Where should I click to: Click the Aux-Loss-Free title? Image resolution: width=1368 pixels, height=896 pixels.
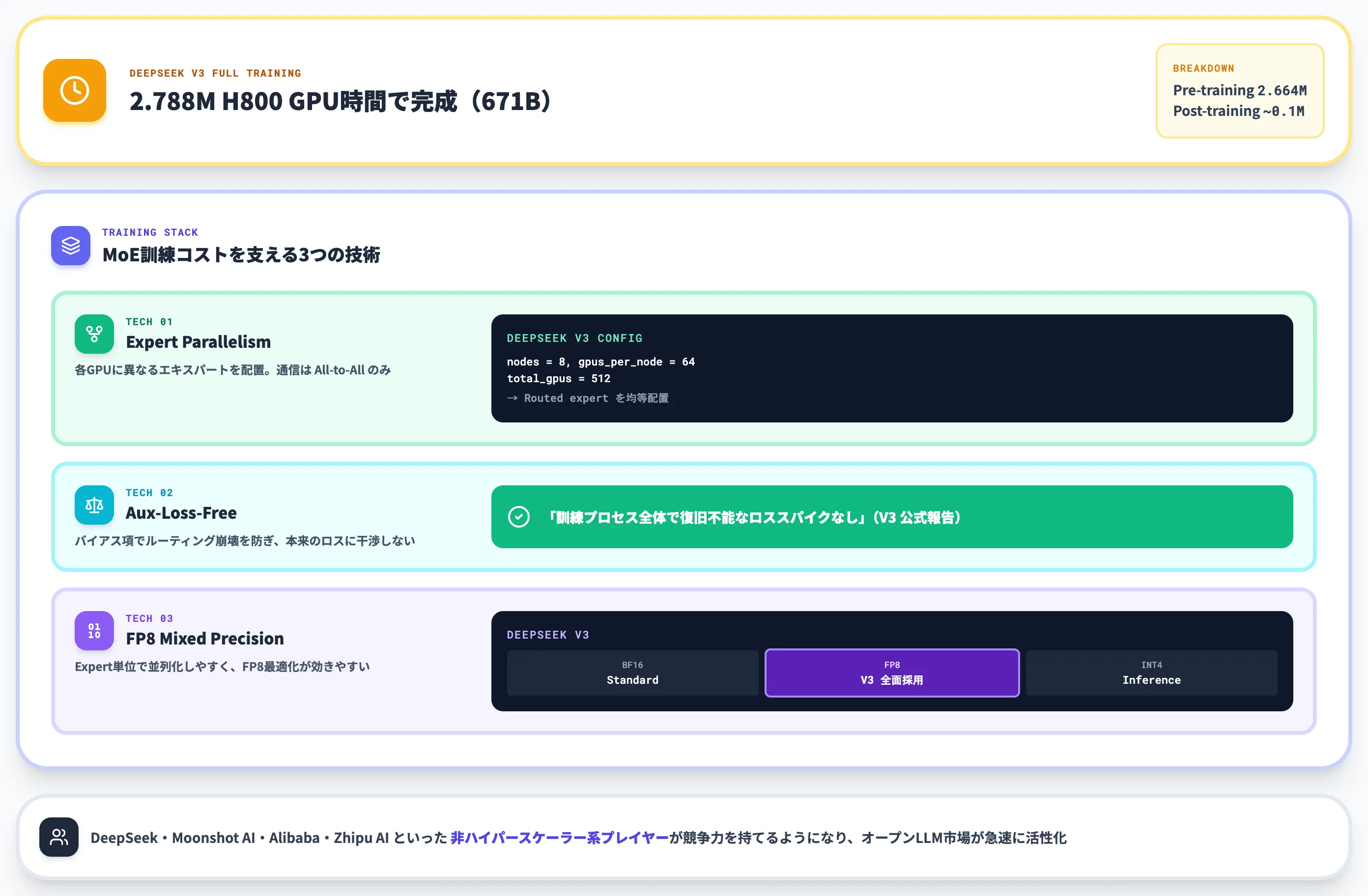click(181, 513)
